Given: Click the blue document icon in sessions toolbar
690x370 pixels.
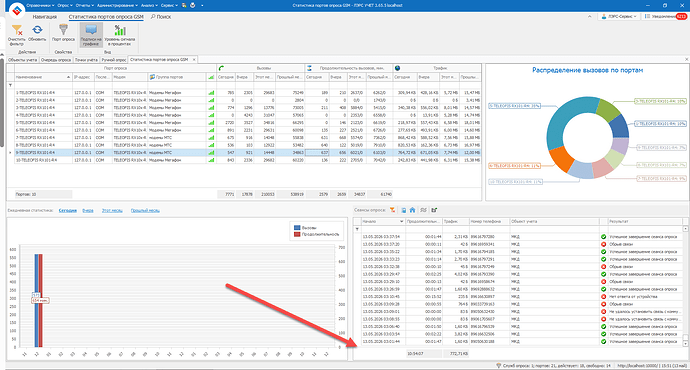Looking at the screenshot, I should (404, 210).
